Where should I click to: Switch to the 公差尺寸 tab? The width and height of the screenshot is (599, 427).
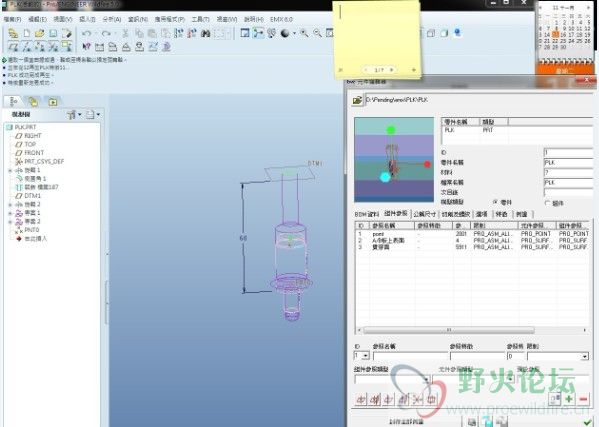coord(424,215)
